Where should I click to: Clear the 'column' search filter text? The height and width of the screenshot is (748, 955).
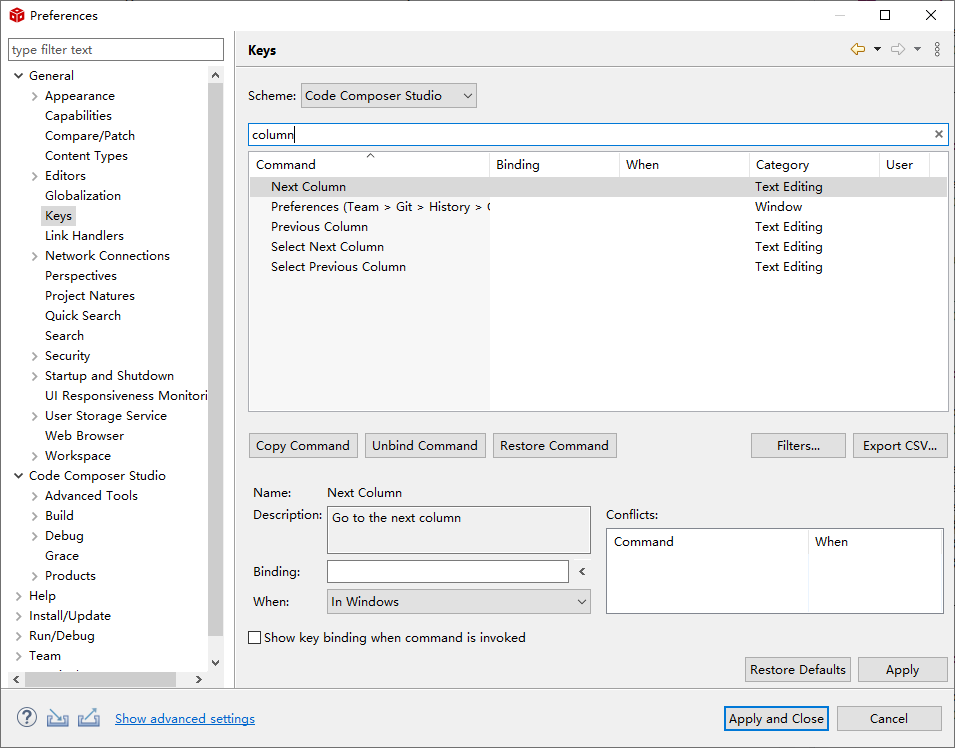tap(939, 134)
